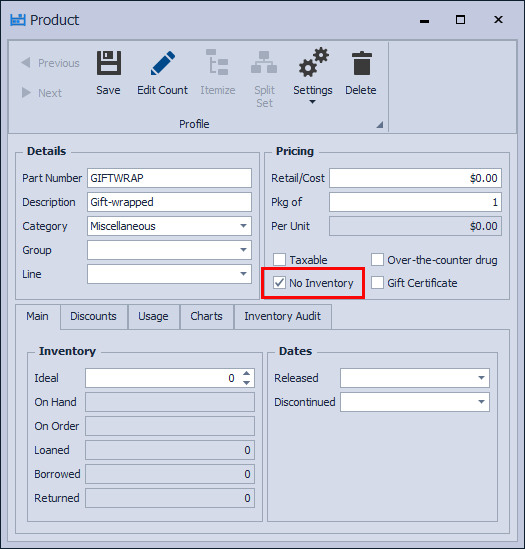Image resolution: width=525 pixels, height=549 pixels.
Task: Expand the Profile group dialog launcher
Action: pyautogui.click(x=379, y=125)
